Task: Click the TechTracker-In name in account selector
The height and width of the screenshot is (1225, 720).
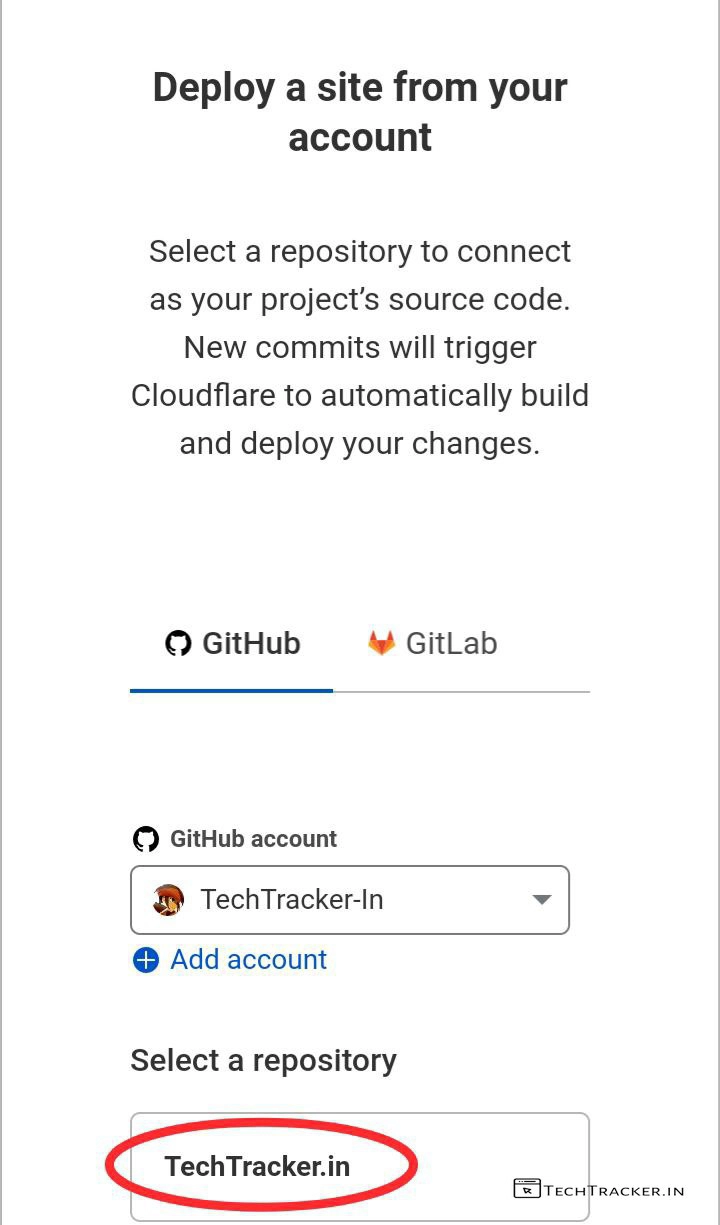Action: point(291,900)
